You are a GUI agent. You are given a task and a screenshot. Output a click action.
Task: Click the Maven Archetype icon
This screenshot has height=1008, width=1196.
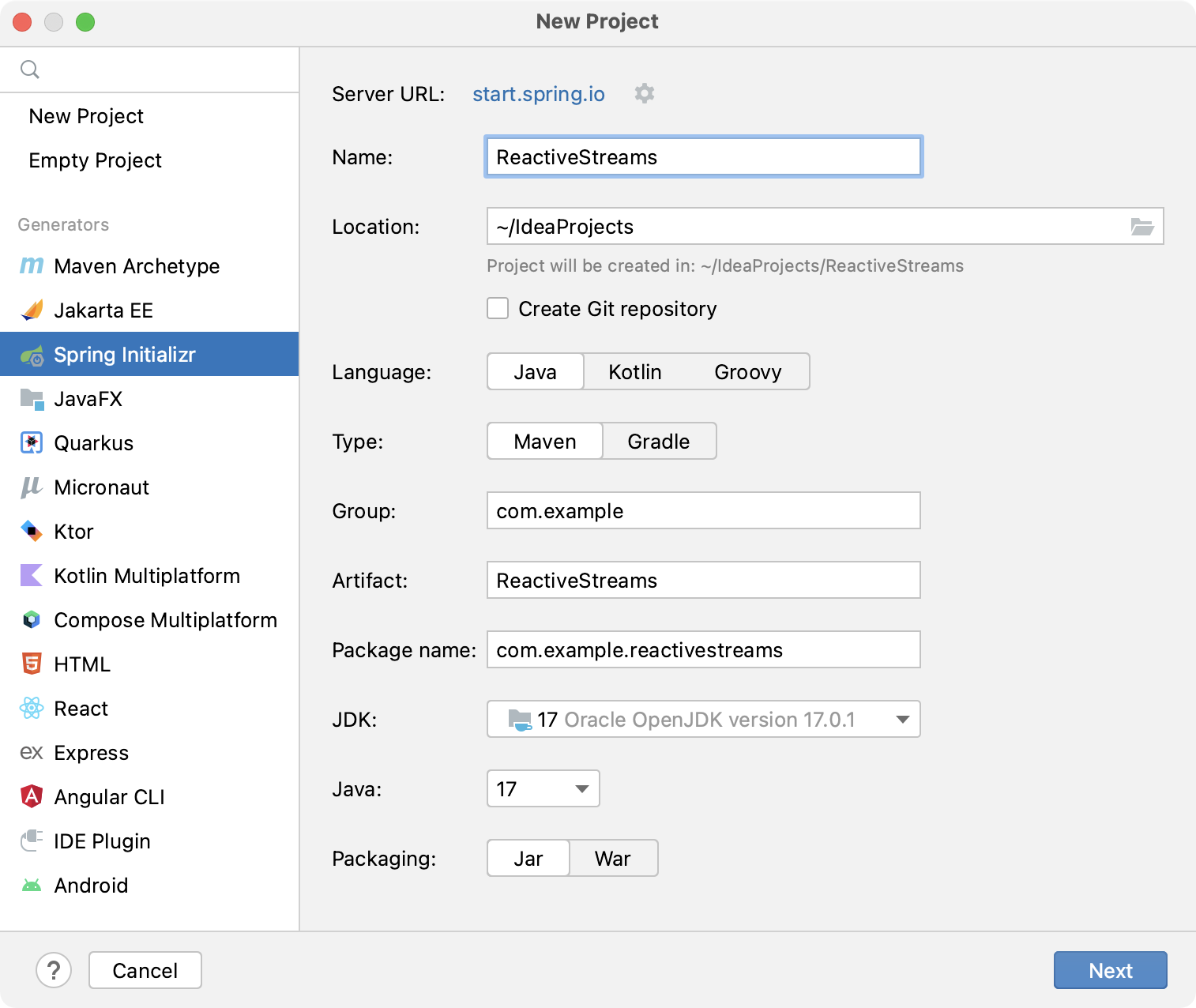(x=32, y=265)
